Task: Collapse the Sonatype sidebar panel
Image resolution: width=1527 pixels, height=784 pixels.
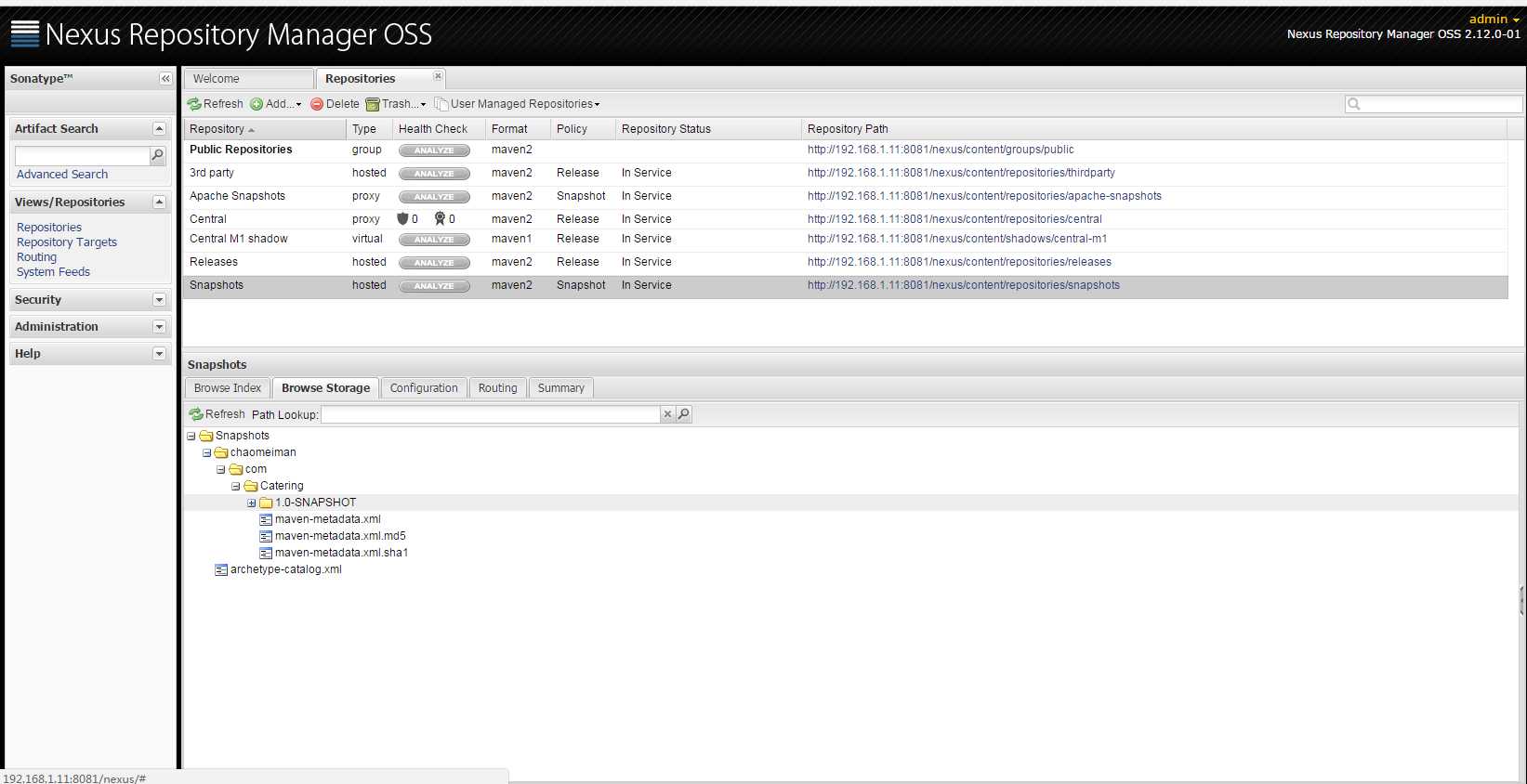Action: [x=165, y=79]
